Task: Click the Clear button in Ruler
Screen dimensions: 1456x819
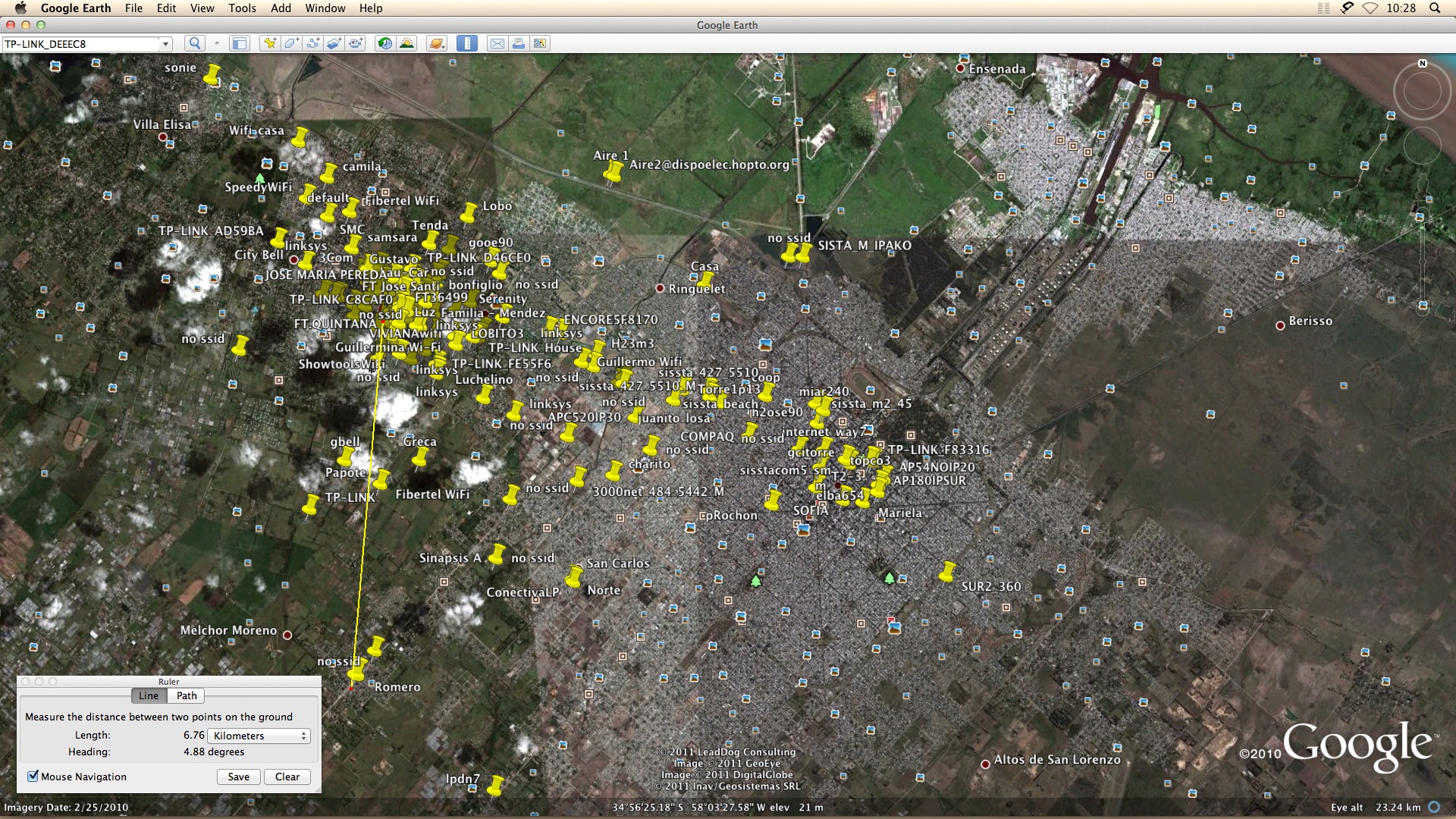Action: [287, 777]
